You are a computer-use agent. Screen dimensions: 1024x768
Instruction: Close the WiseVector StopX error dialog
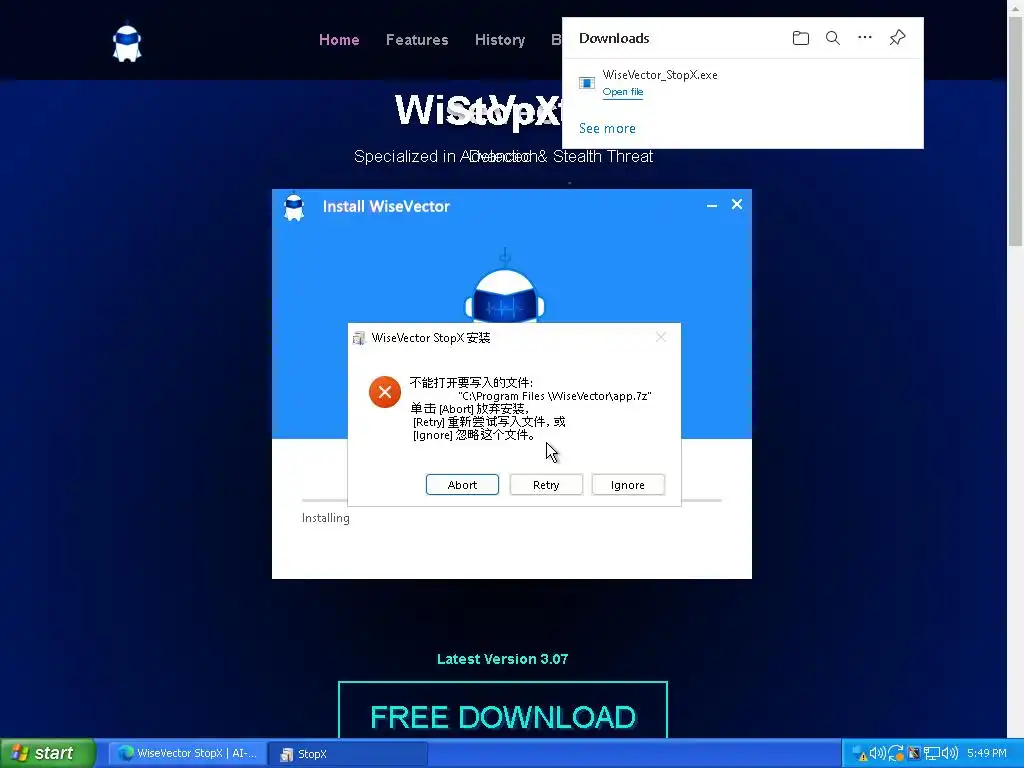(661, 337)
